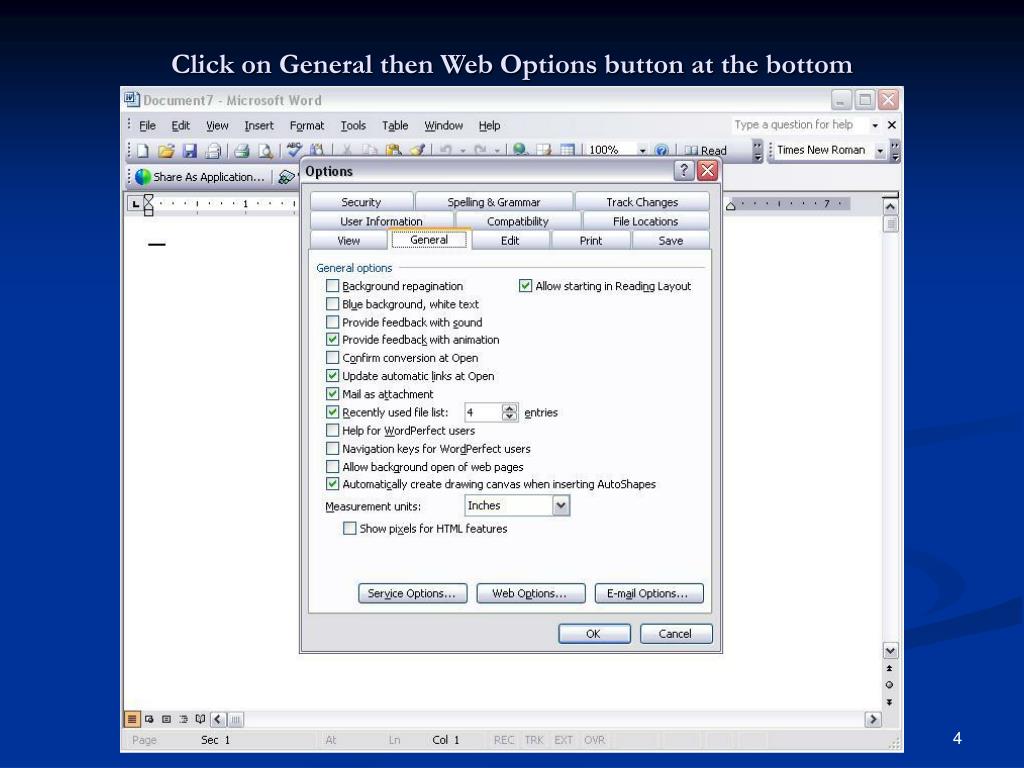Viewport: 1024px width, 768px height.
Task: Click the Open folder toolbar icon
Action: pos(166,151)
